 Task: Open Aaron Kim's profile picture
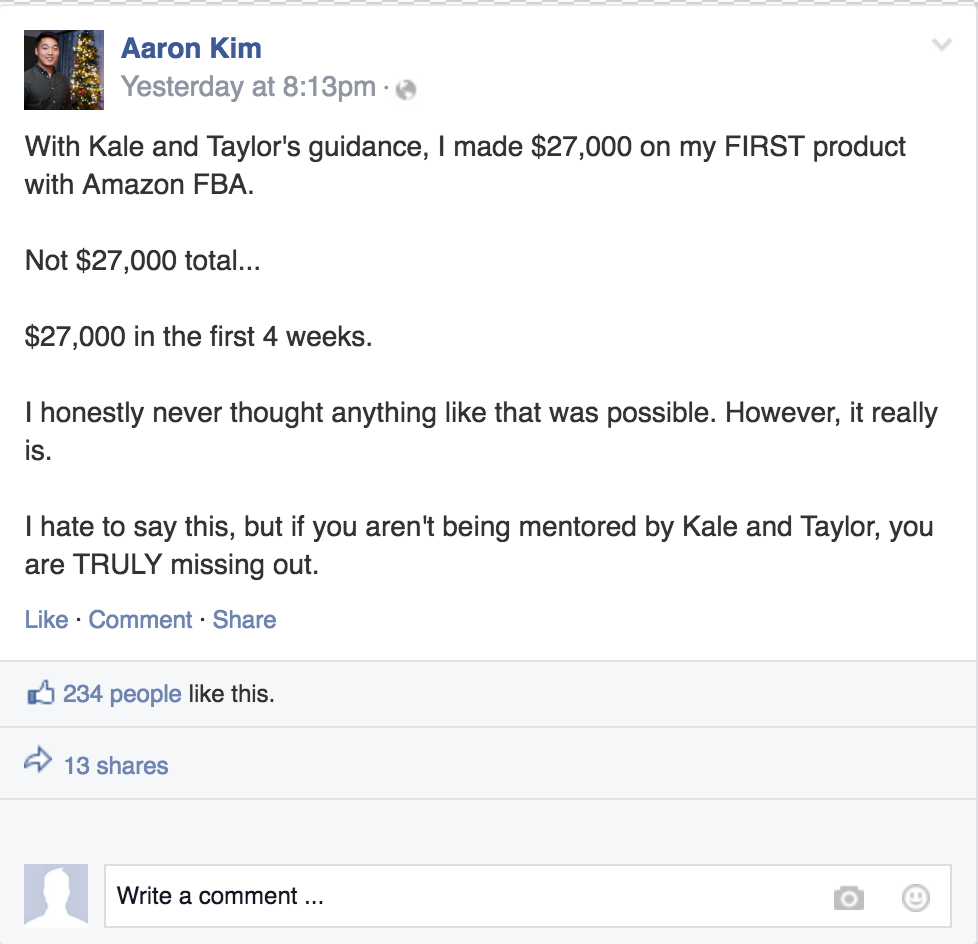[x=64, y=70]
